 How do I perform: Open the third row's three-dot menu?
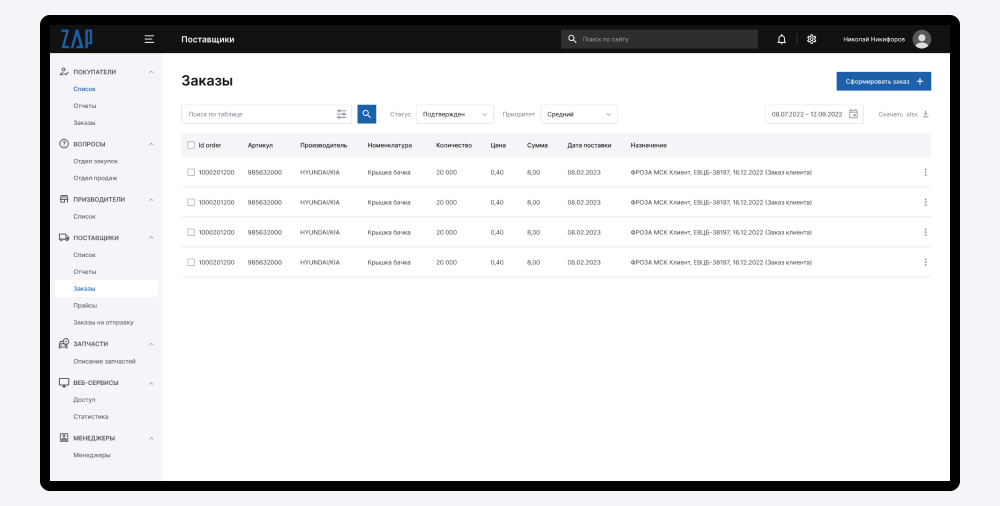925,232
